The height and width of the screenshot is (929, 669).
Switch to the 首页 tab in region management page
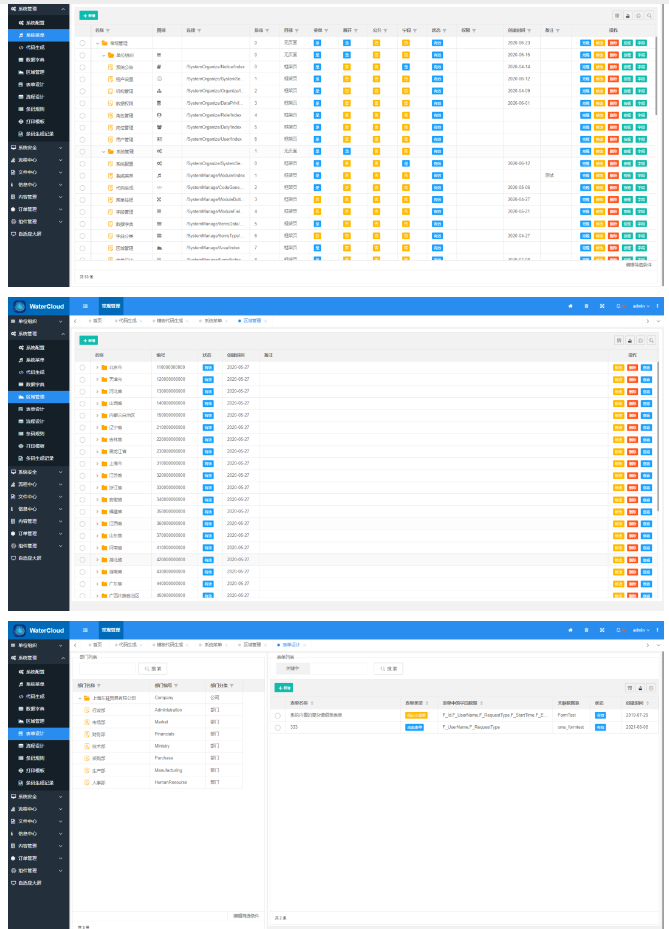tap(97, 321)
